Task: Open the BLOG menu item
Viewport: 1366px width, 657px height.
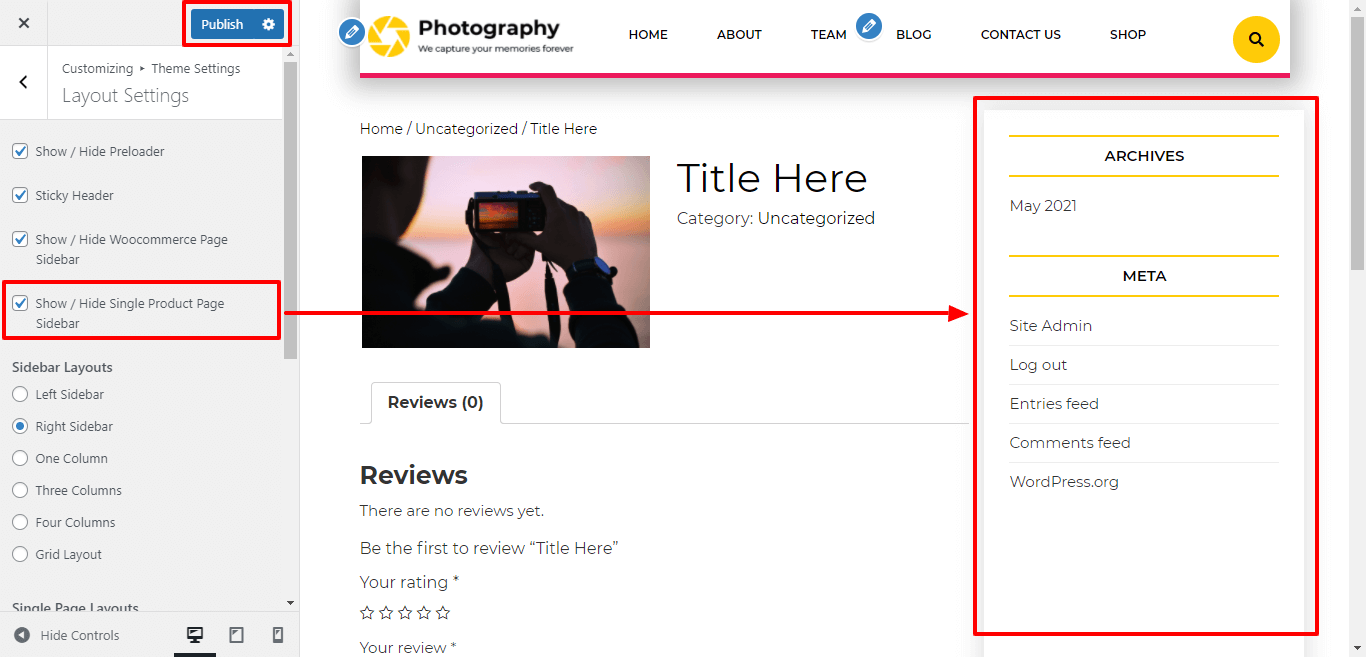Action: click(913, 34)
